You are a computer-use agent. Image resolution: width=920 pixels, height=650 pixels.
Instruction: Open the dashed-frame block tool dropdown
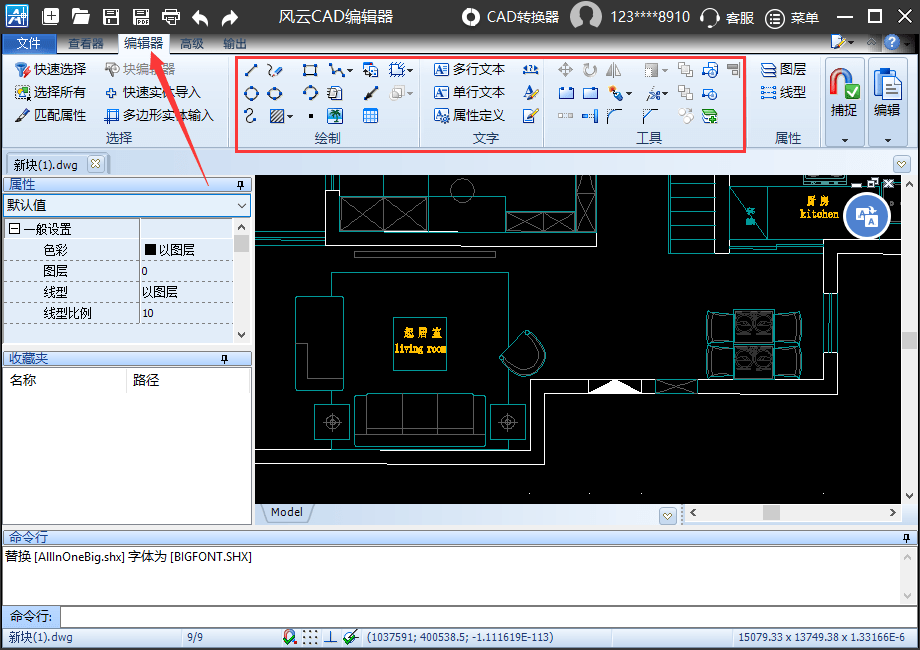[x=410, y=71]
